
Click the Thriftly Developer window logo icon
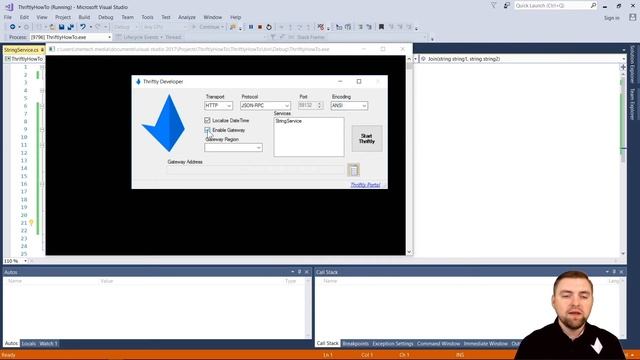pyautogui.click(x=138, y=82)
